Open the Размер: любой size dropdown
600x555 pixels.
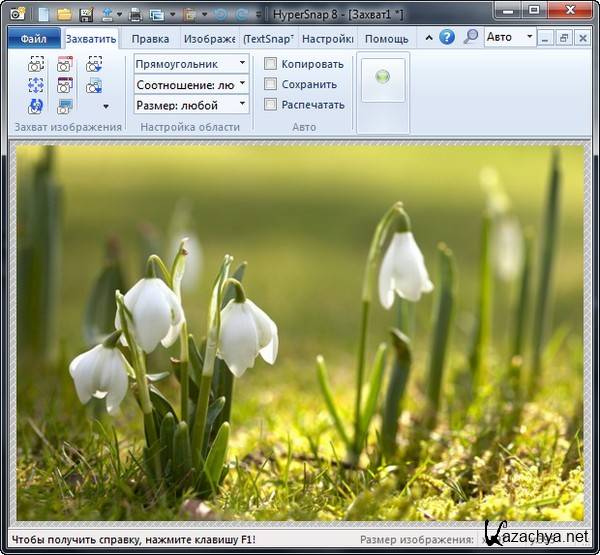pyautogui.click(x=191, y=104)
